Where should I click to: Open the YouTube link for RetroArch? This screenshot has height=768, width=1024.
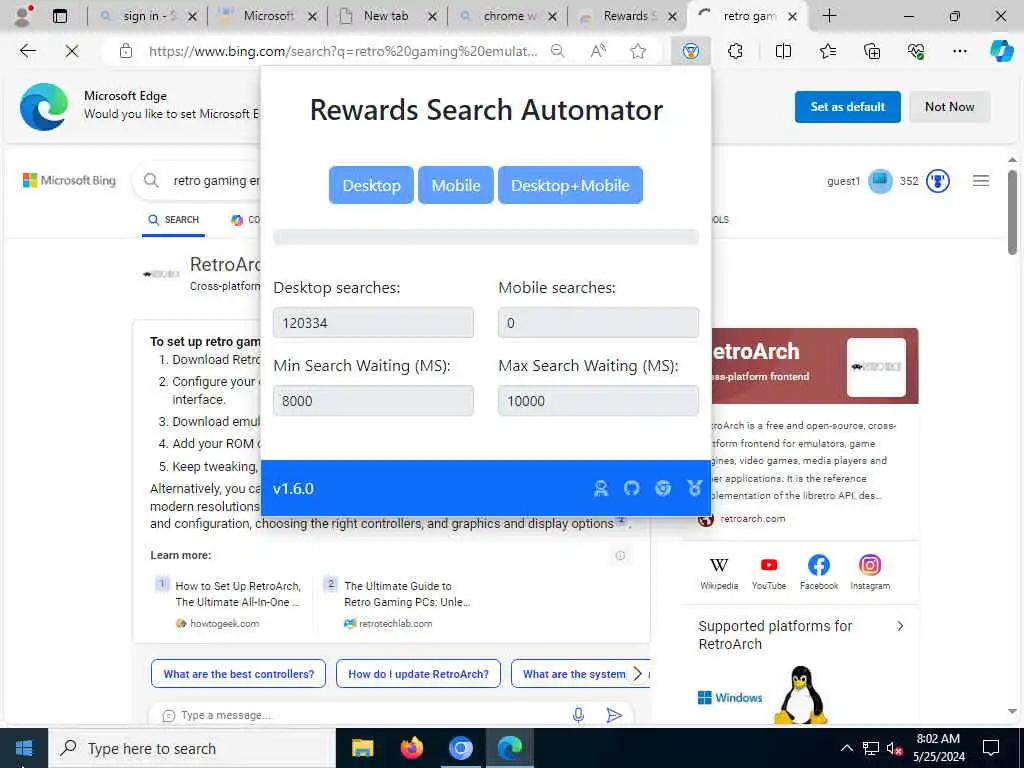(769, 573)
